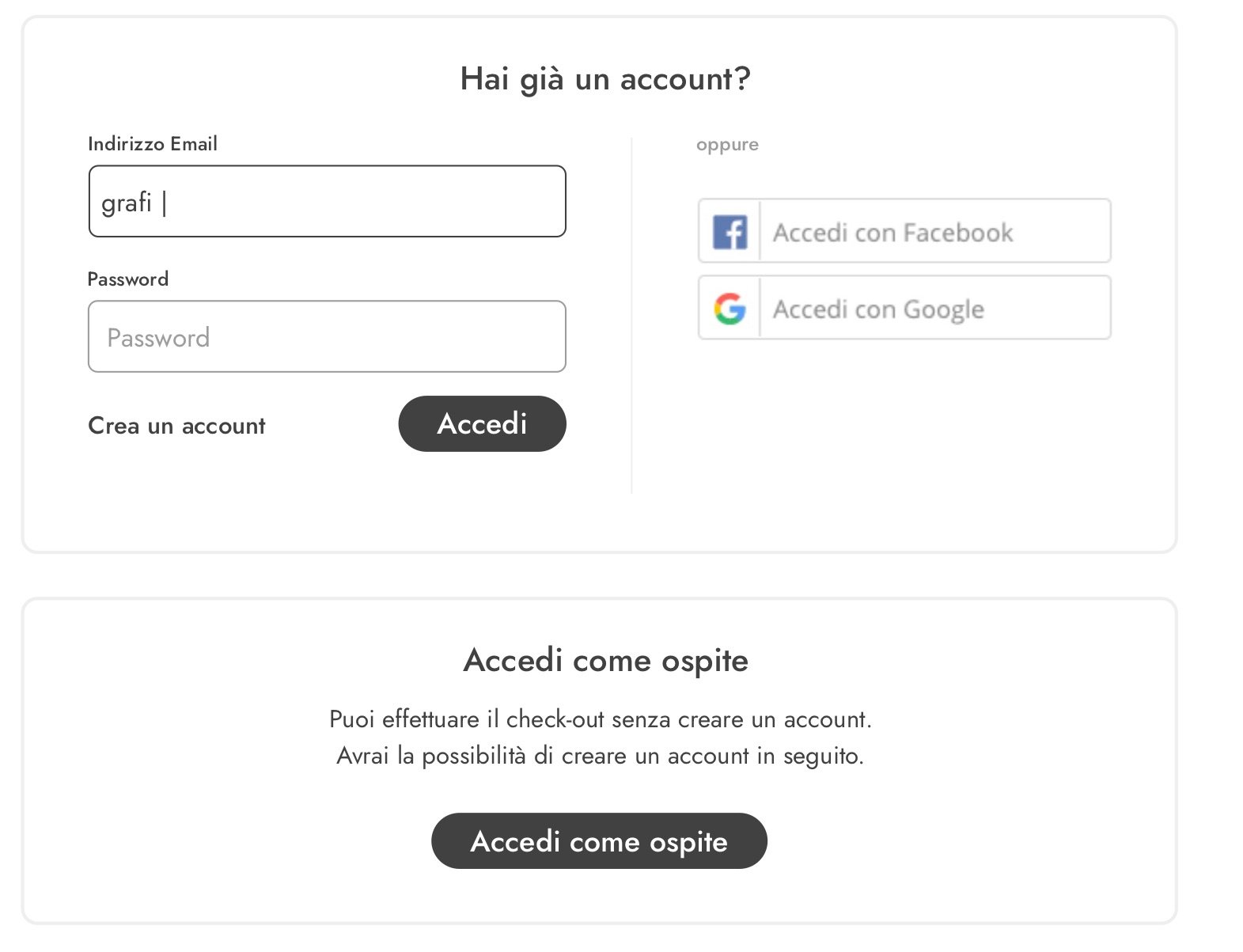Click the 'Avrai la possibilità' sentence

pyautogui.click(x=600, y=756)
